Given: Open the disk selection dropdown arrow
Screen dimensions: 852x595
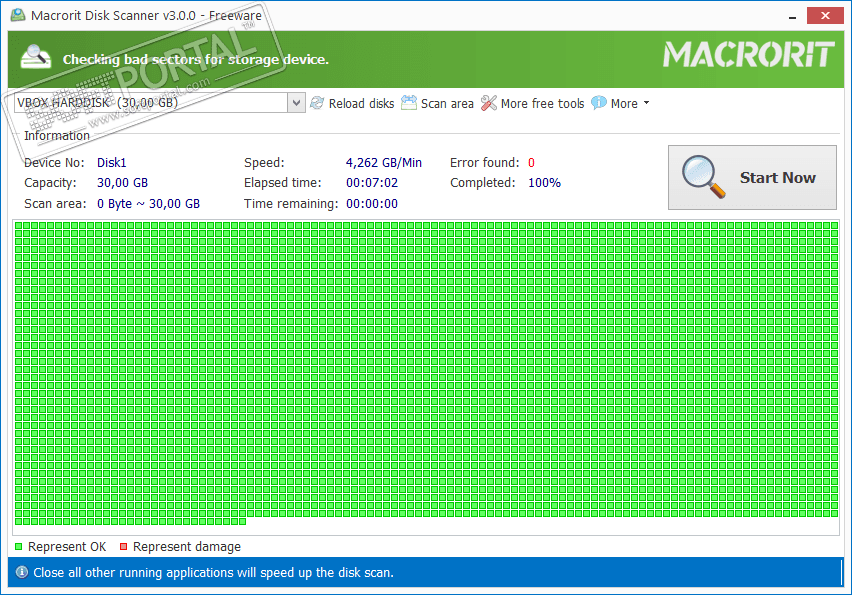Looking at the screenshot, I should coord(296,103).
